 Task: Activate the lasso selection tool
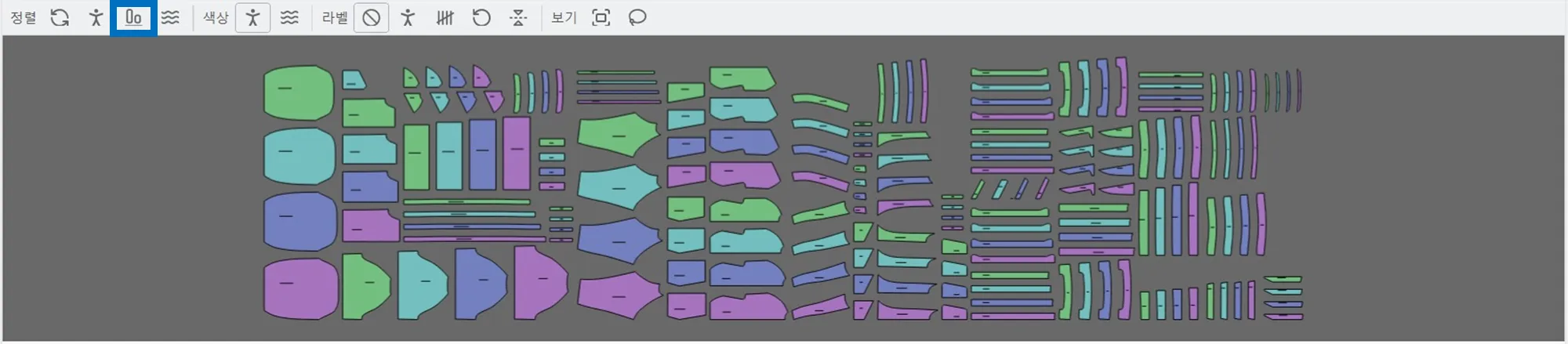pos(637,17)
